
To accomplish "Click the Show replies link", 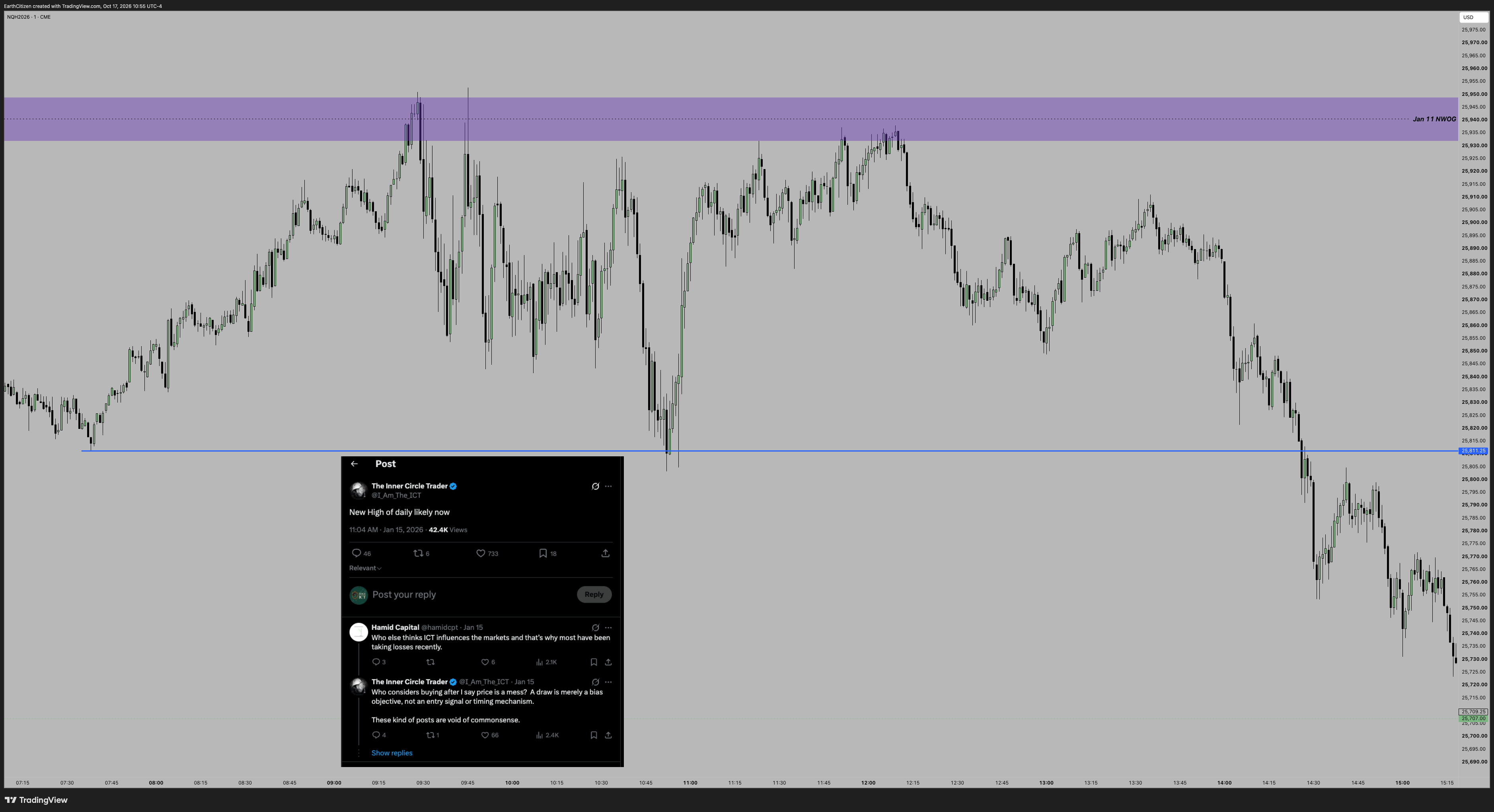I will [392, 754].
